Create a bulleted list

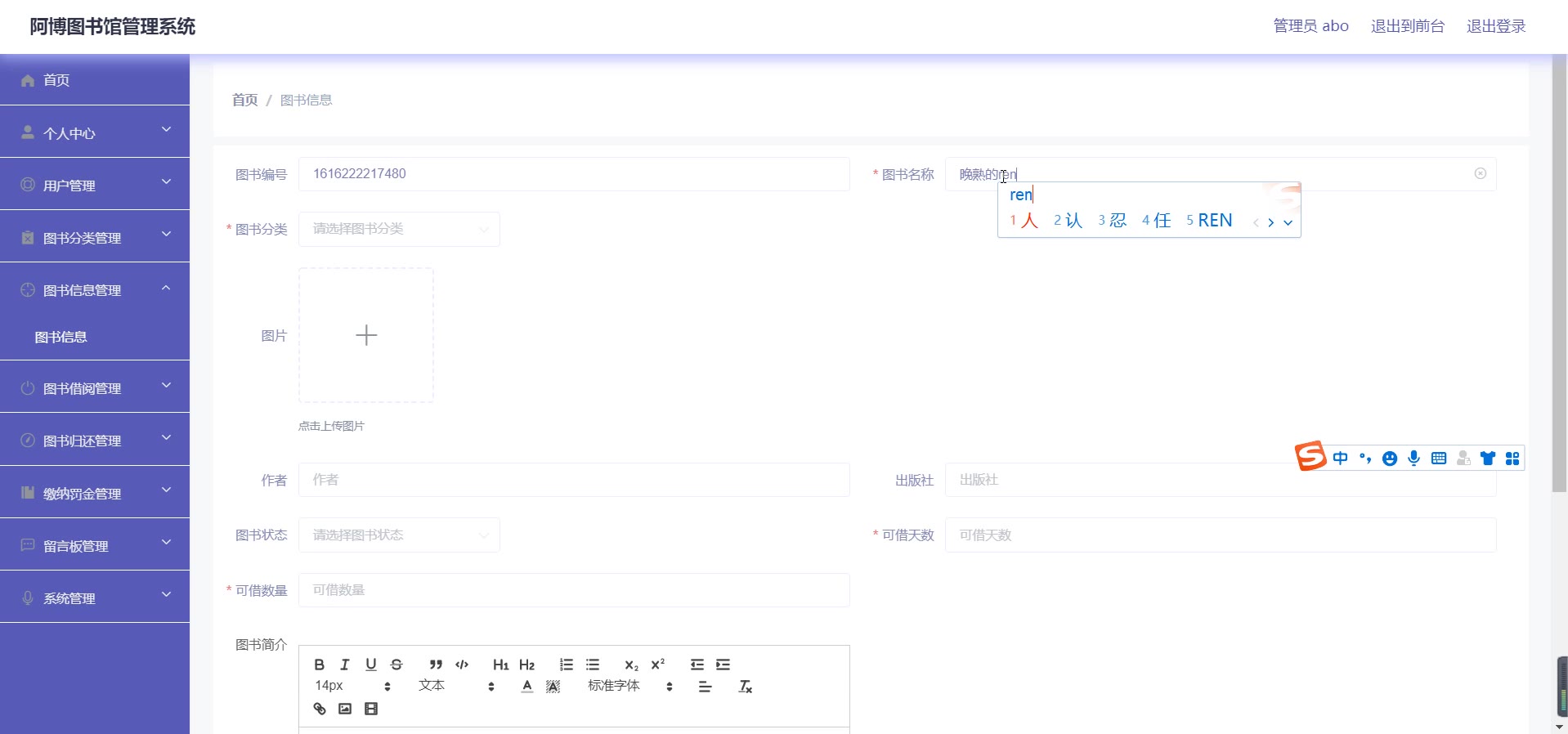pos(593,665)
